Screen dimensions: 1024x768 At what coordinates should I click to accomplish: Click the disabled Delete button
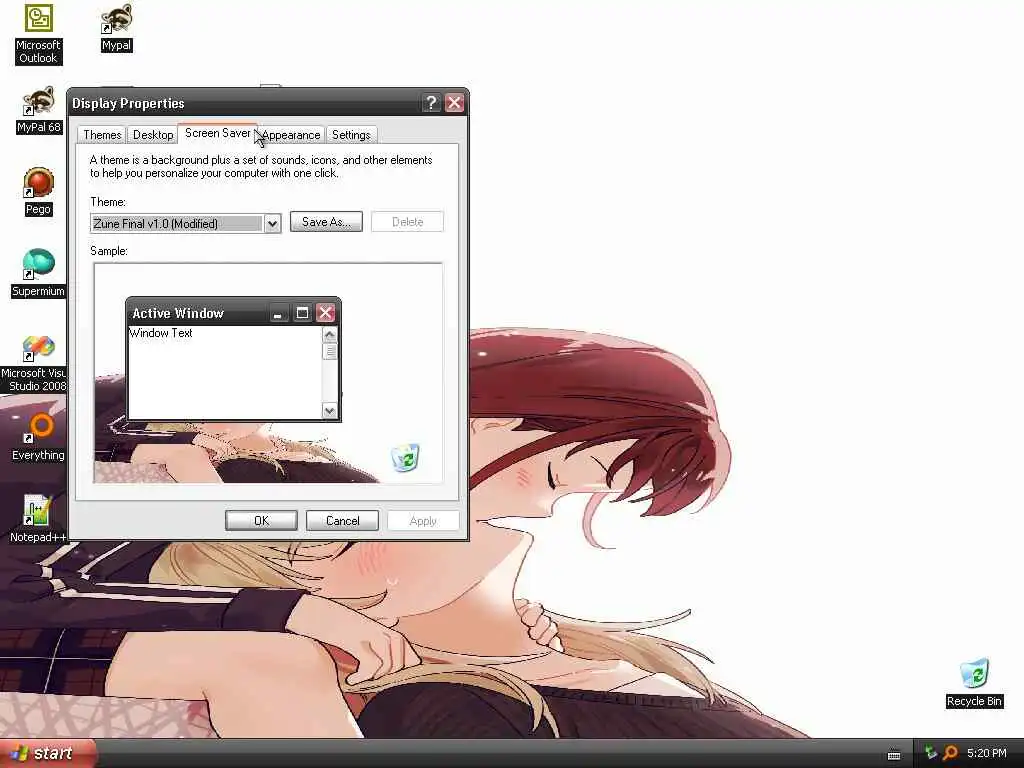(408, 221)
